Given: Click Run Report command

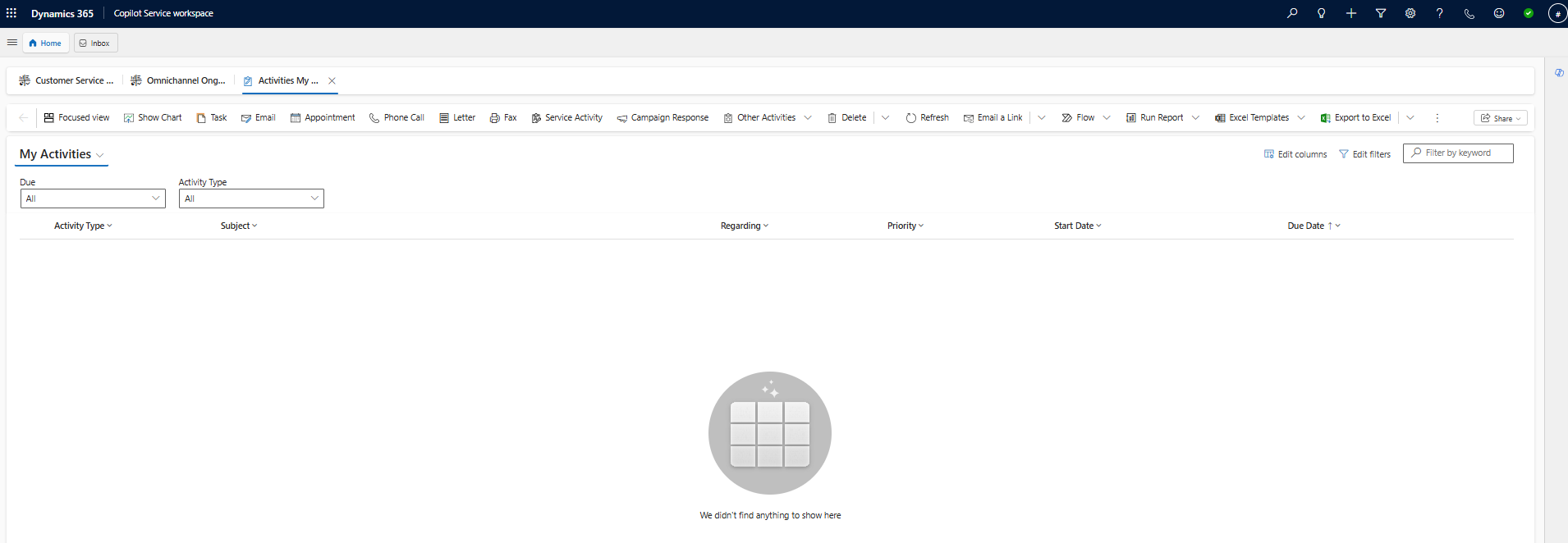Looking at the screenshot, I should (1154, 118).
